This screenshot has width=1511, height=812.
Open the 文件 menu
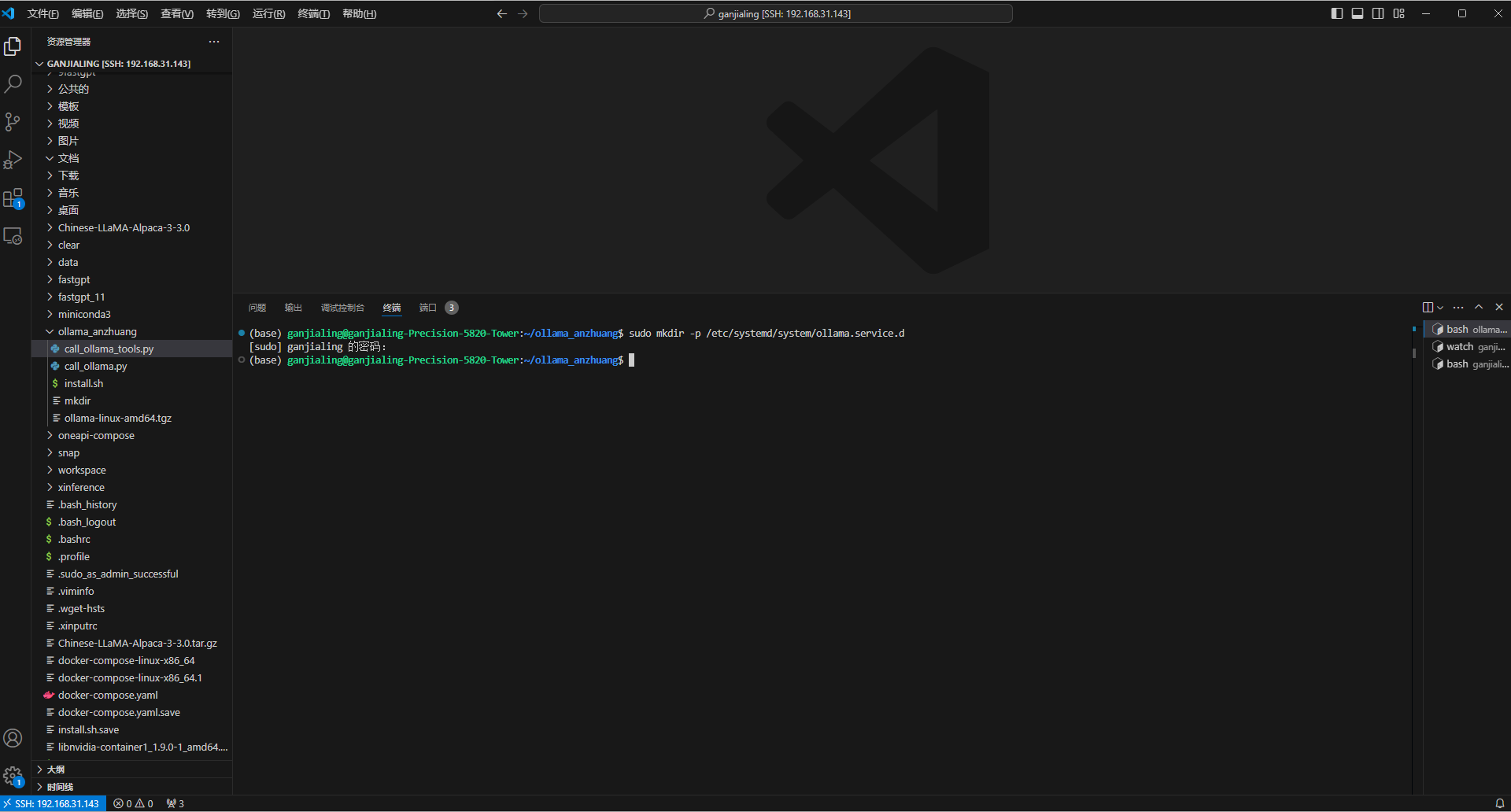[42, 13]
